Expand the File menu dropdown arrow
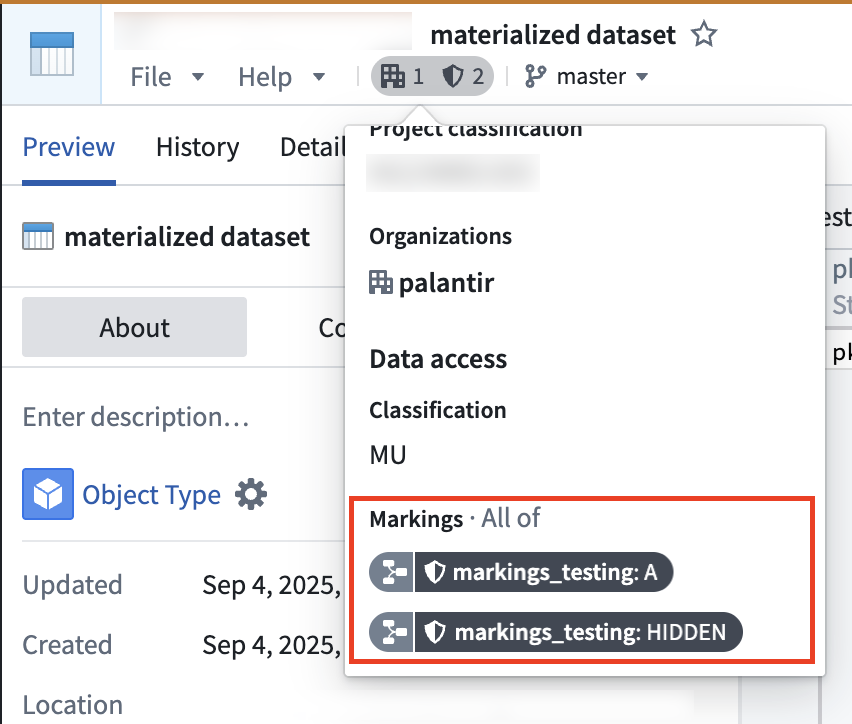This screenshot has width=852, height=724. point(198,77)
